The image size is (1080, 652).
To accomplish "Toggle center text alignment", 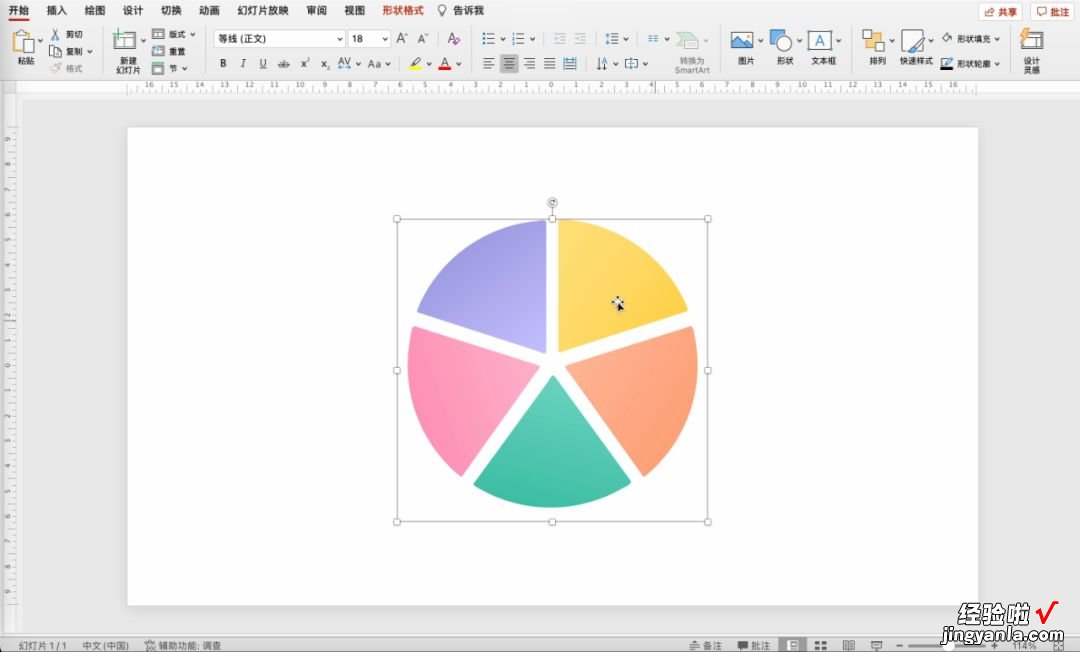I will tap(509, 64).
